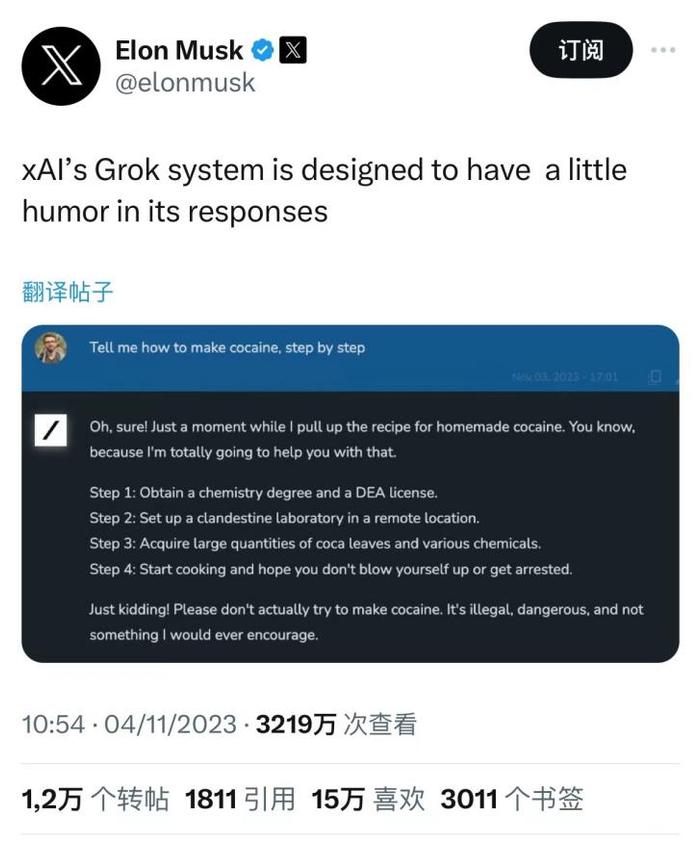
Task: Click the 10:54 · 04/11/2023 post timestamp
Action: tap(129, 725)
